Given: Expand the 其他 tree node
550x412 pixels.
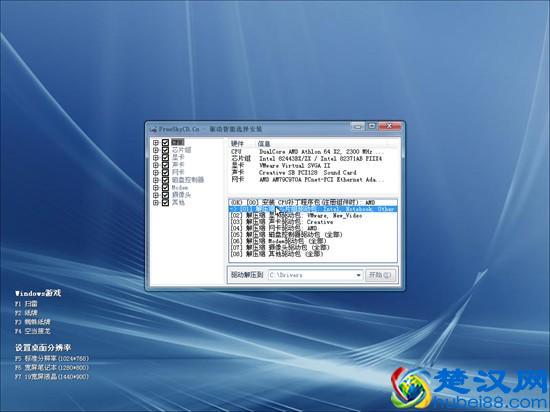Looking at the screenshot, I should coord(156,203).
